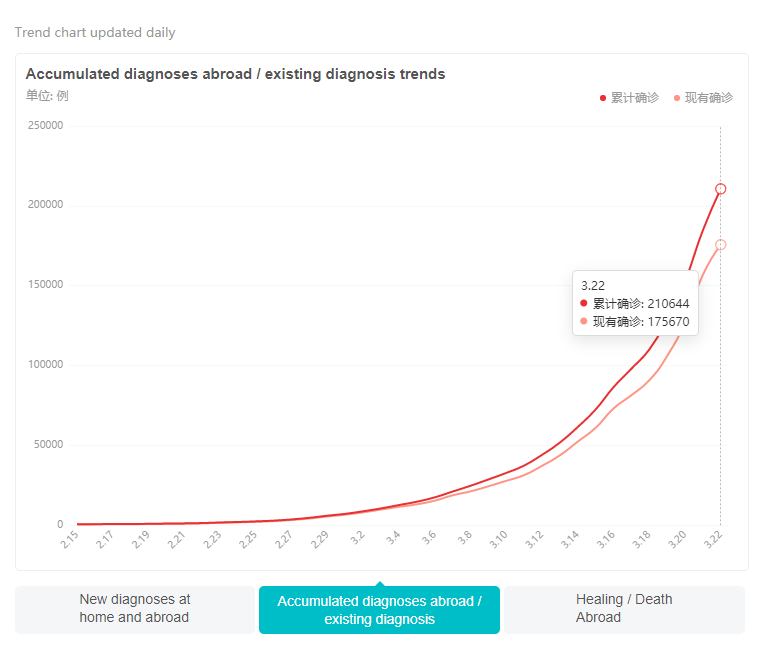Click the 2.29 date label on x-axis
The width and height of the screenshot is (760, 650).
(319, 540)
